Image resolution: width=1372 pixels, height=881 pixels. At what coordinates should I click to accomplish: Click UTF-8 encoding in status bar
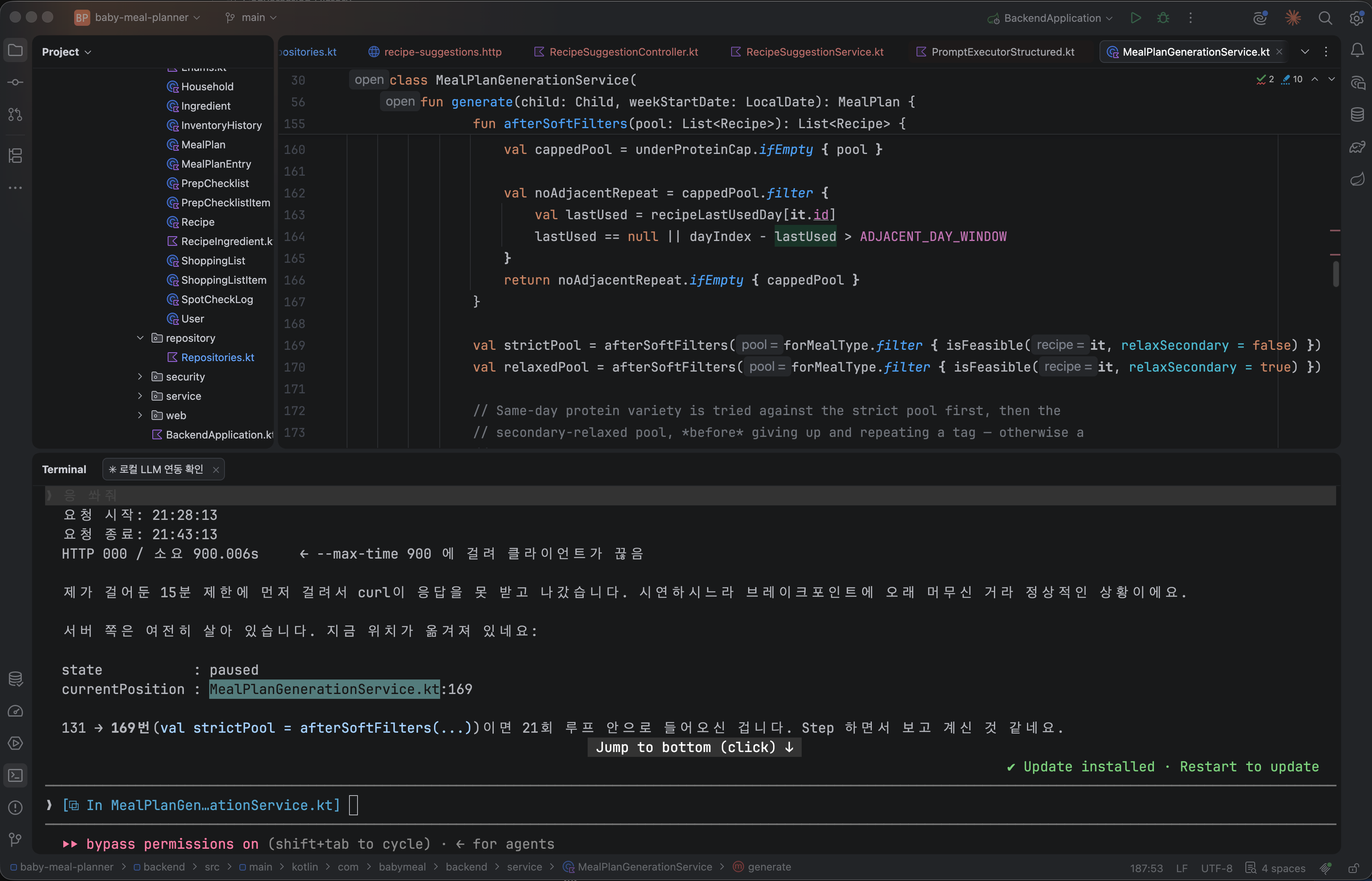1216,868
